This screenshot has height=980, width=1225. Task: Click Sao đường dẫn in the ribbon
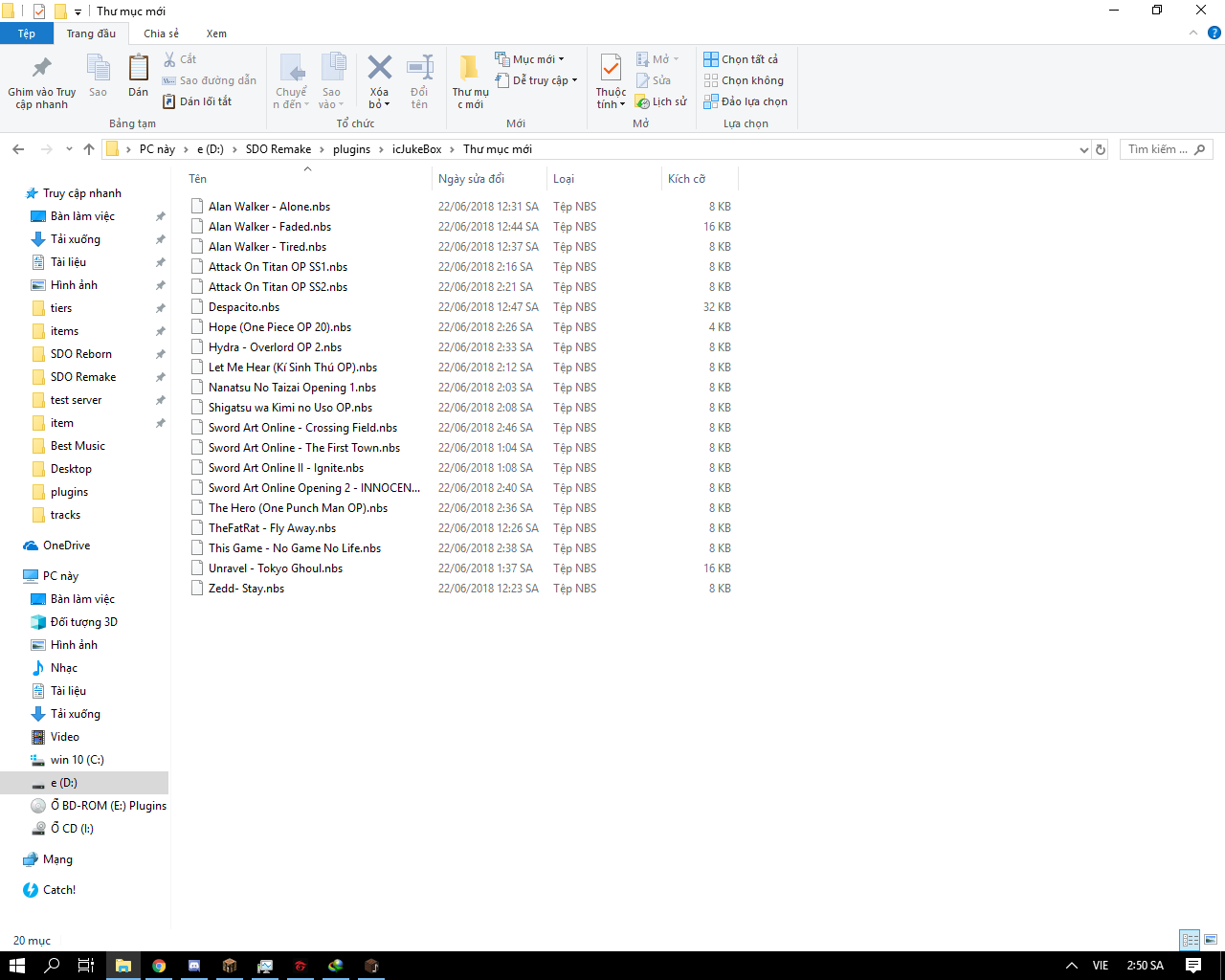(x=209, y=80)
